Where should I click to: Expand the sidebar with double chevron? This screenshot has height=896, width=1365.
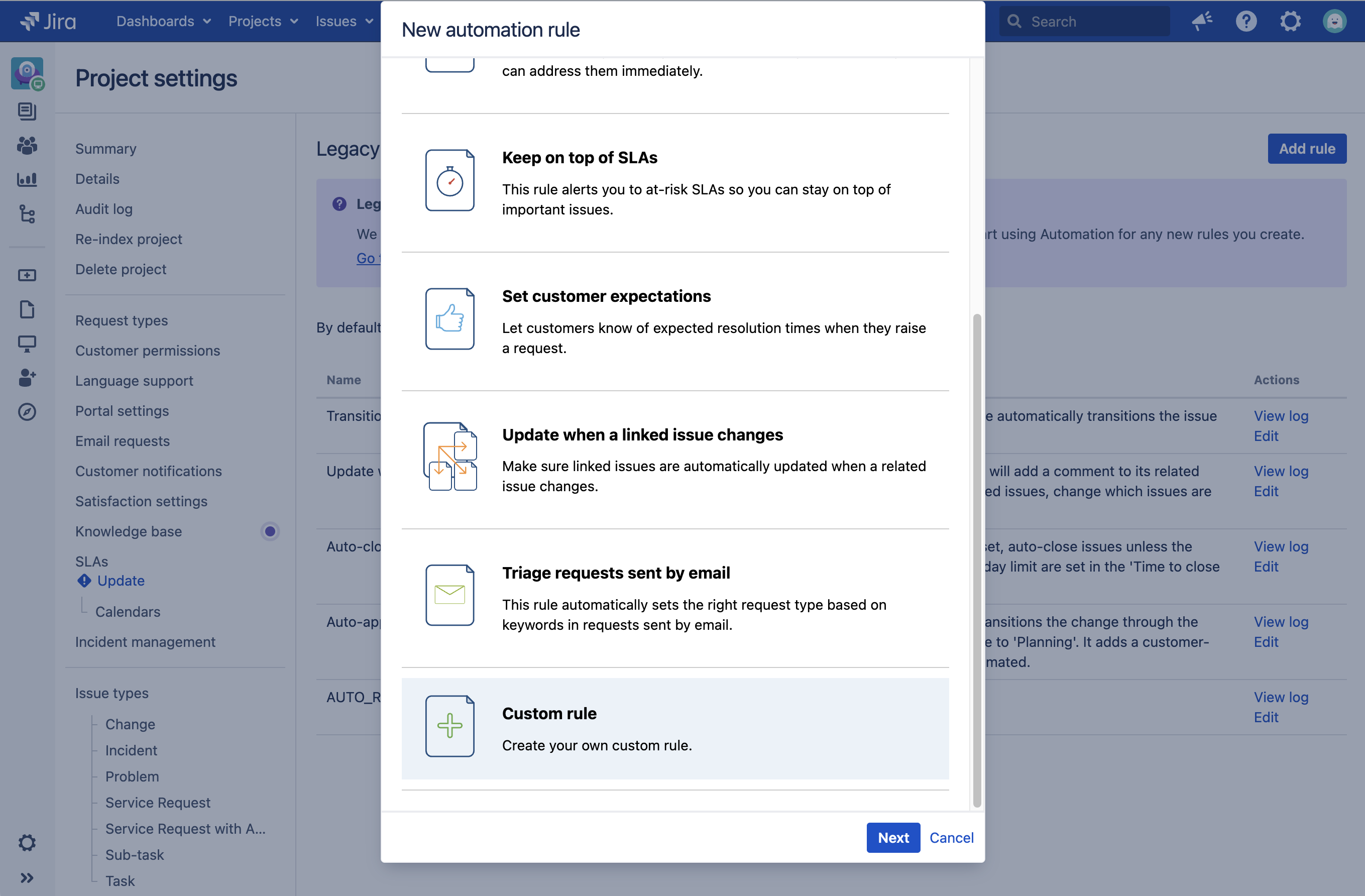(x=27, y=877)
